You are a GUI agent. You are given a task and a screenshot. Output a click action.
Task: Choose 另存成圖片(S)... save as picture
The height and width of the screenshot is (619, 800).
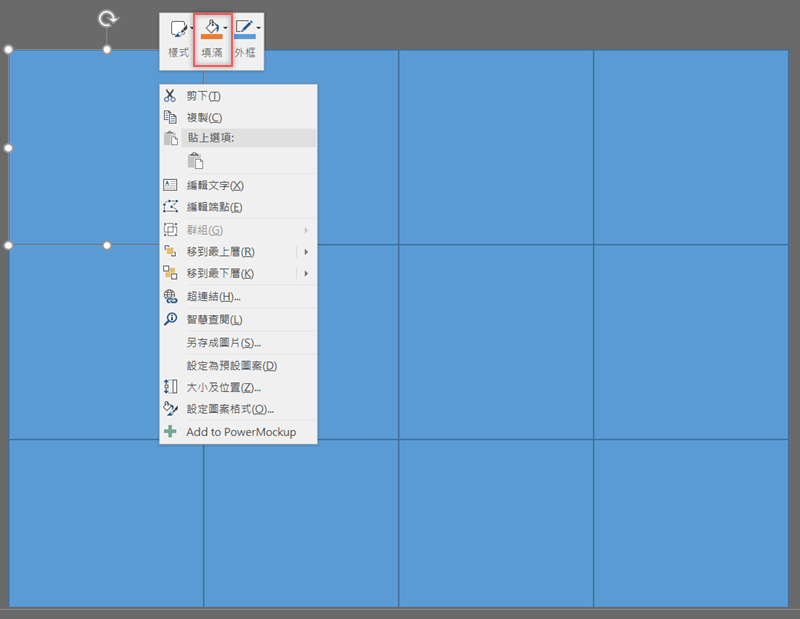(238, 342)
